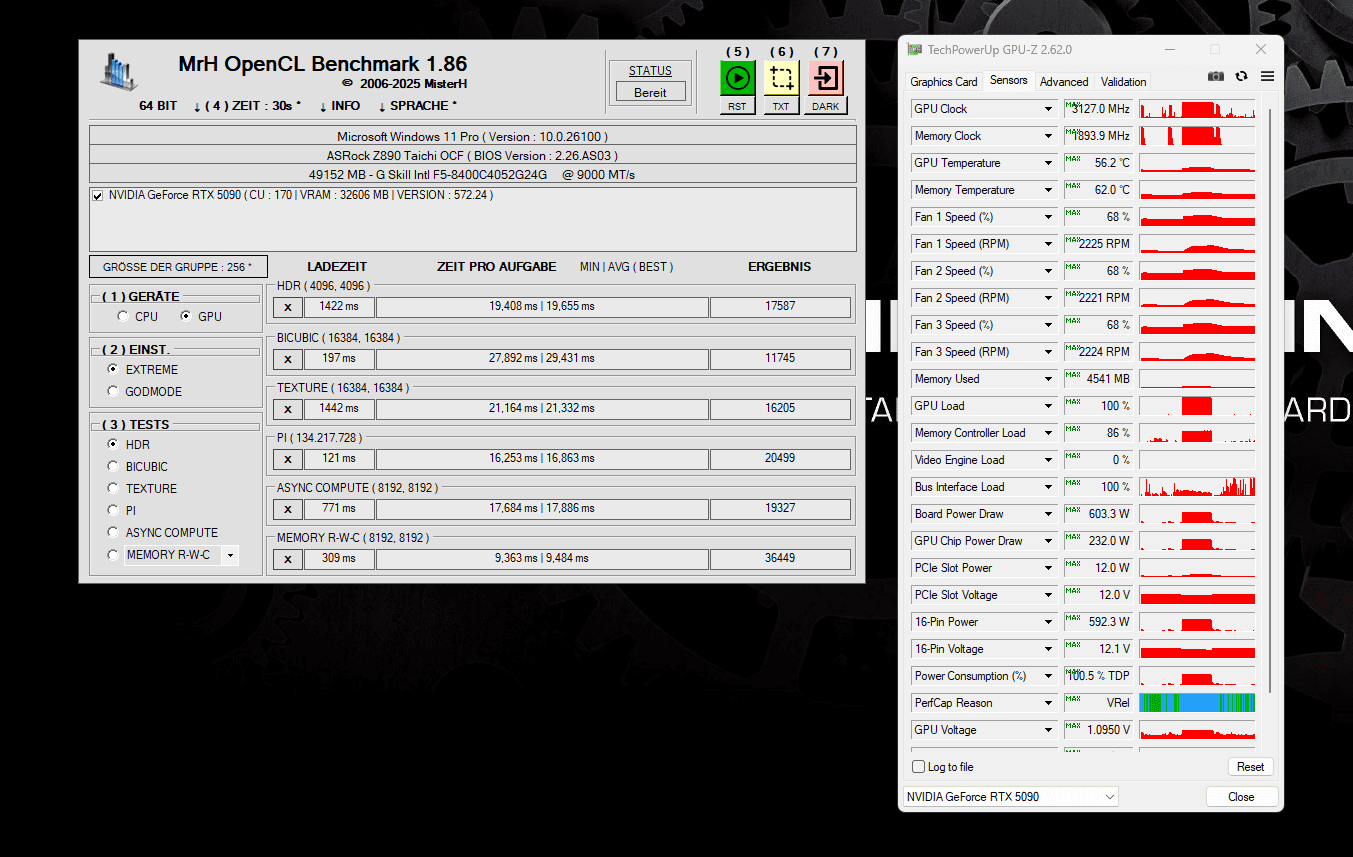Open the GRÖSSE DER GRUPPE : 256 selector
Screen dimensions: 1353x857
[x=178, y=267]
